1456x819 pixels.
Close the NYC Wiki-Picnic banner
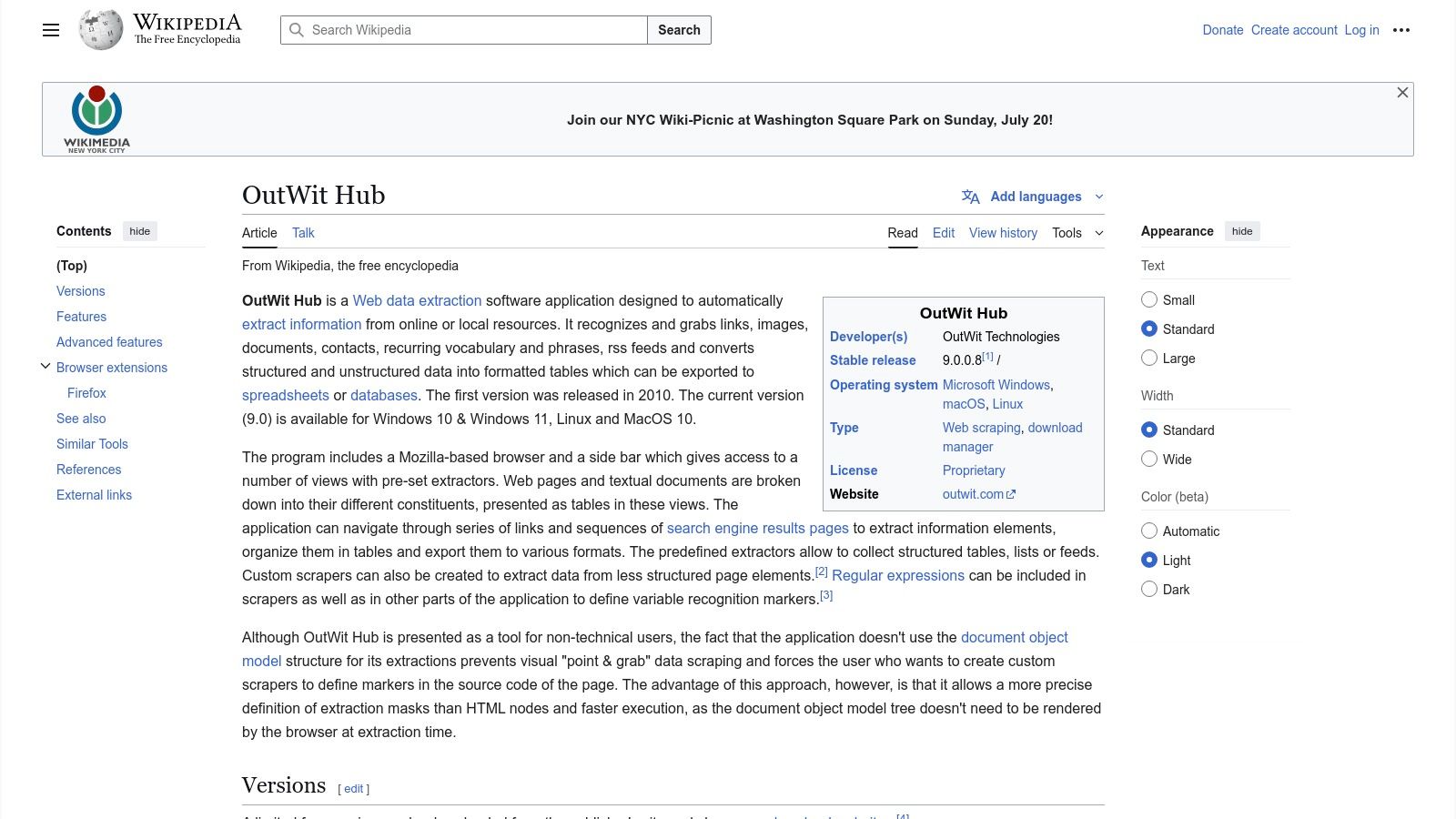tap(1402, 93)
